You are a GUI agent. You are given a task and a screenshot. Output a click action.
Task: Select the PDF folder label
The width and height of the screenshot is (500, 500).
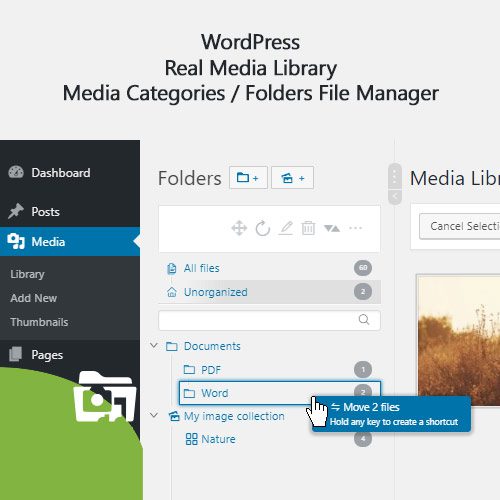[x=211, y=370]
